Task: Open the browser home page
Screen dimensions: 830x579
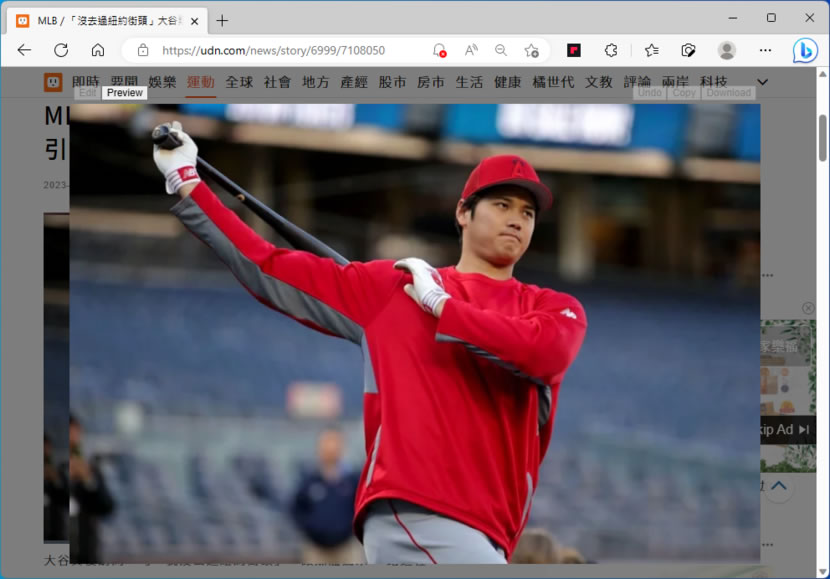Action: pos(98,50)
